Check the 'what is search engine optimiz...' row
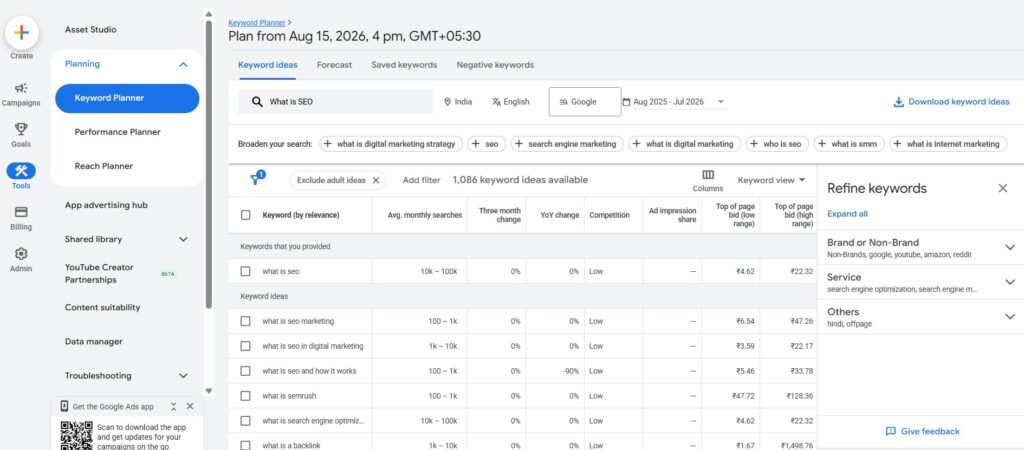Image resolution: width=1024 pixels, height=450 pixels. click(246, 421)
